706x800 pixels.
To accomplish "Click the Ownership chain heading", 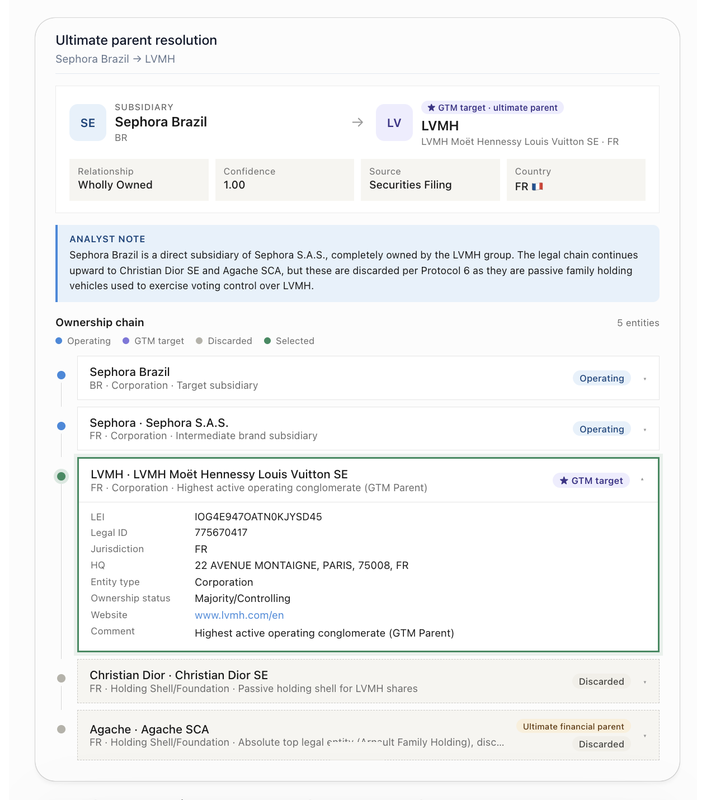I will [100, 322].
